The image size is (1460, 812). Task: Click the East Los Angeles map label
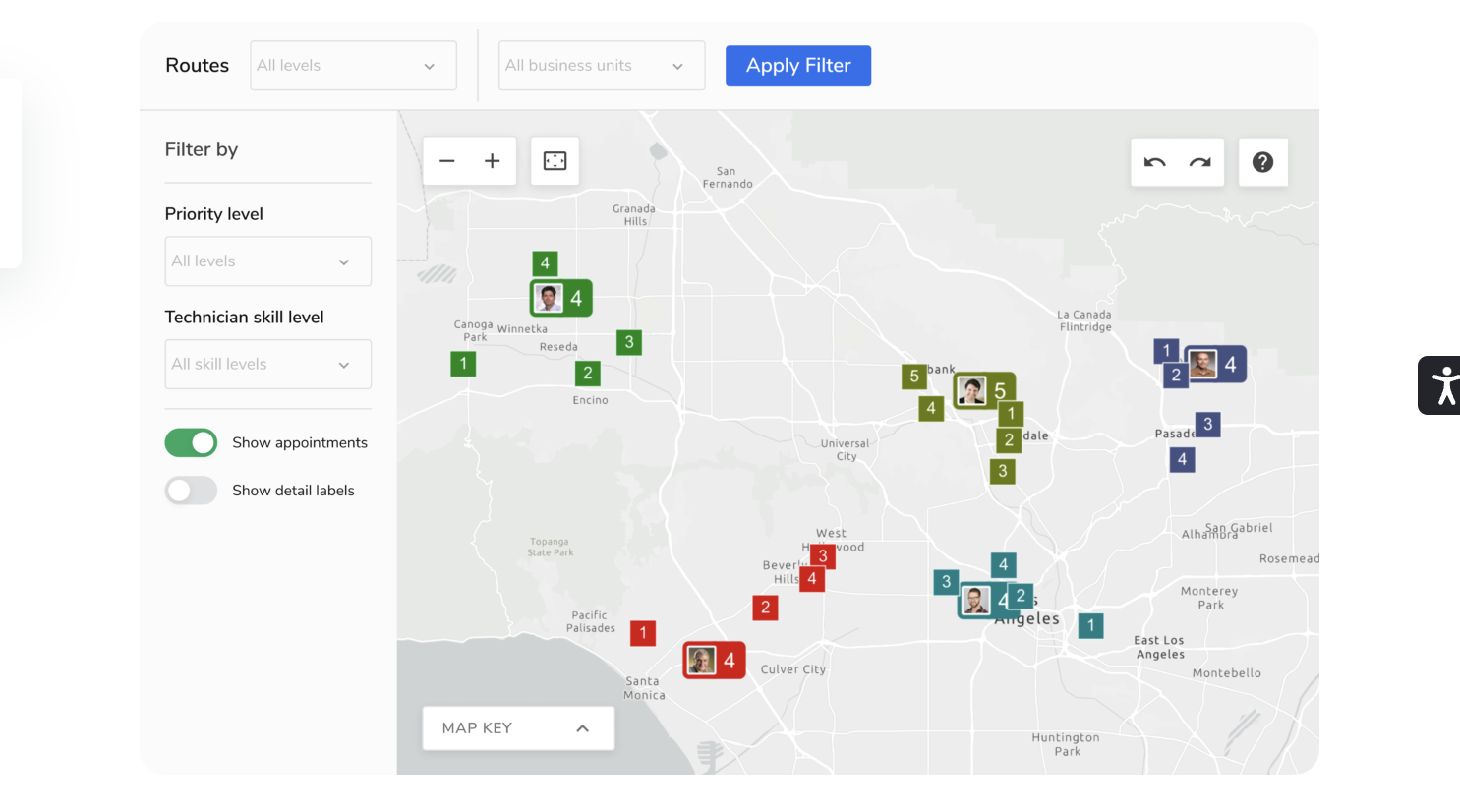point(1160,647)
